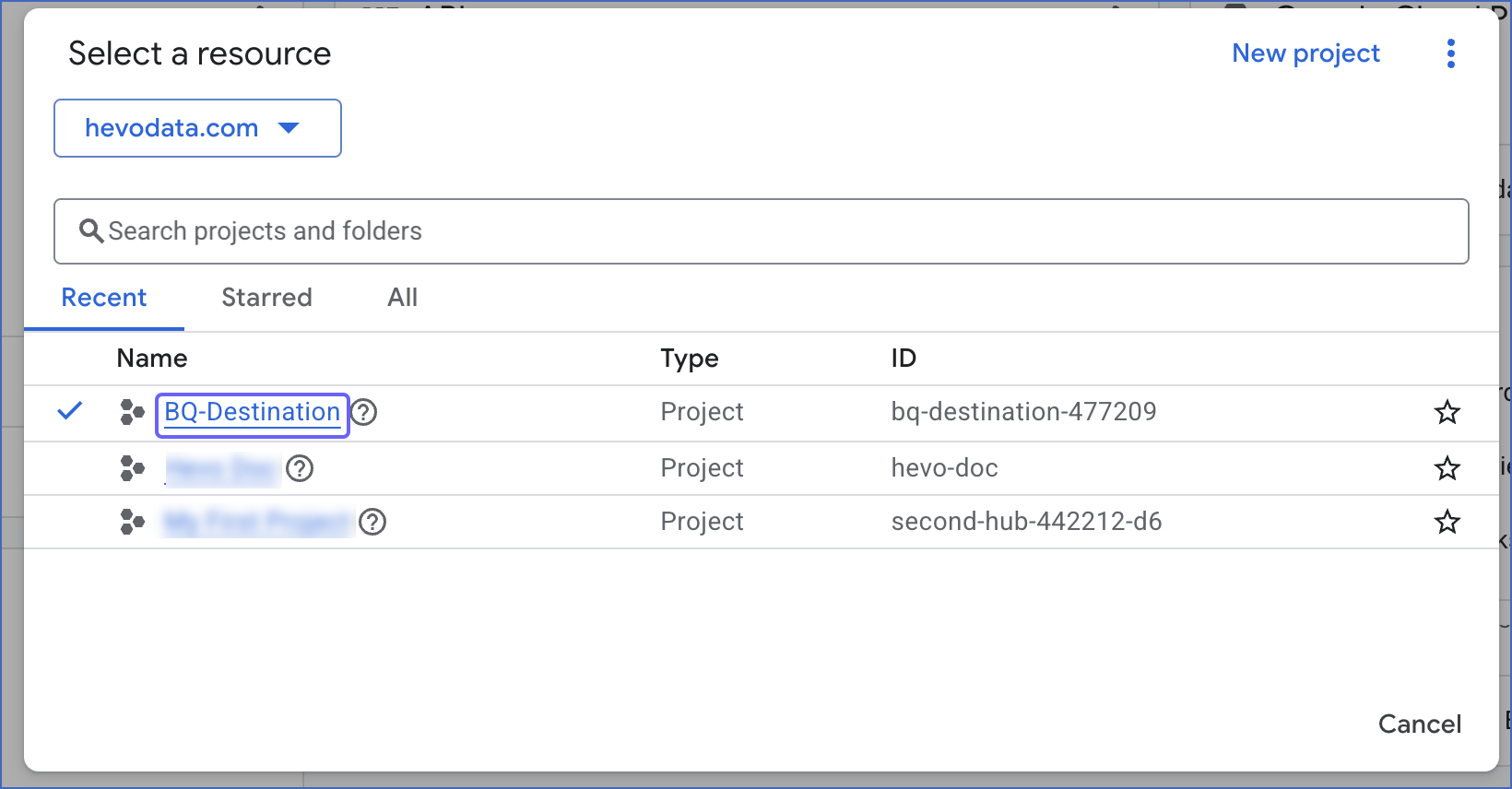This screenshot has width=1512, height=789.
Task: Click the project hexagon icon beside BQ-Destination
Action: click(x=130, y=413)
